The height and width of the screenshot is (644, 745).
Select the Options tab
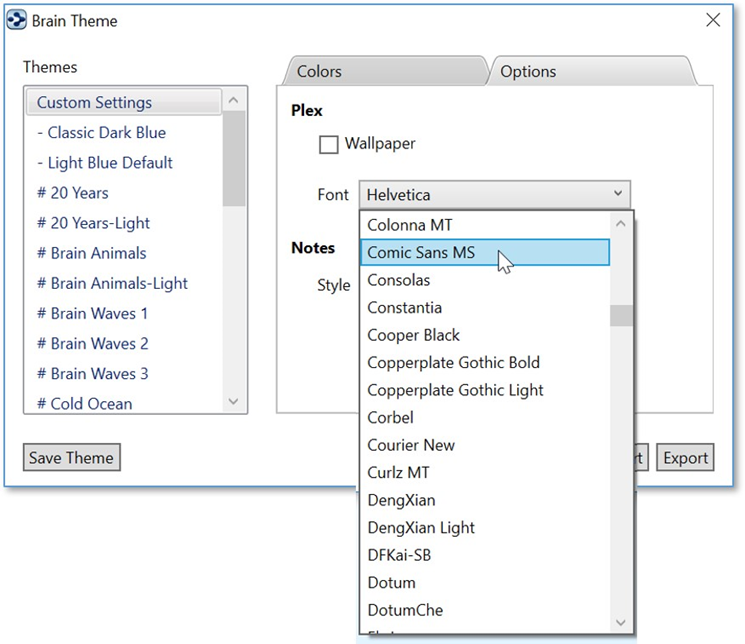(528, 72)
